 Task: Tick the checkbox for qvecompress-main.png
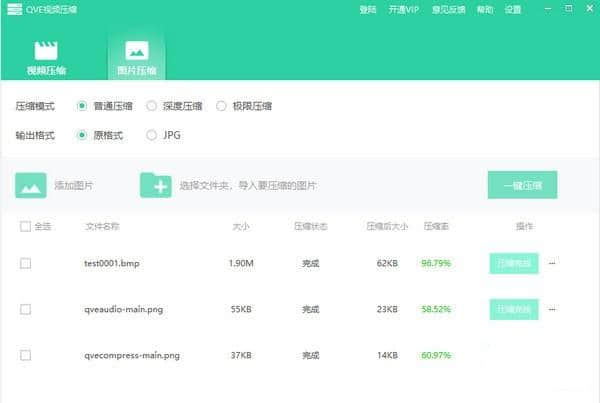point(25,355)
